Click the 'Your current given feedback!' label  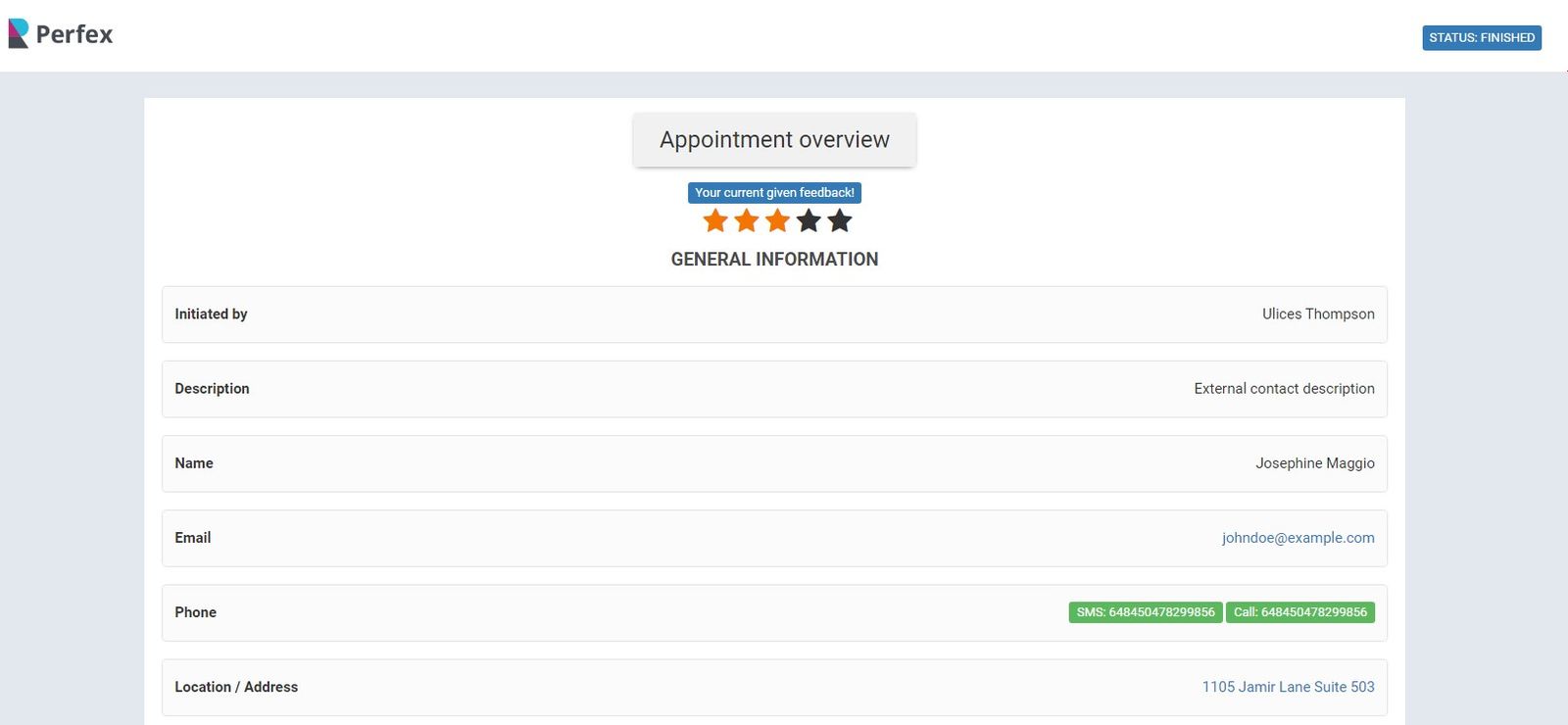click(x=774, y=193)
